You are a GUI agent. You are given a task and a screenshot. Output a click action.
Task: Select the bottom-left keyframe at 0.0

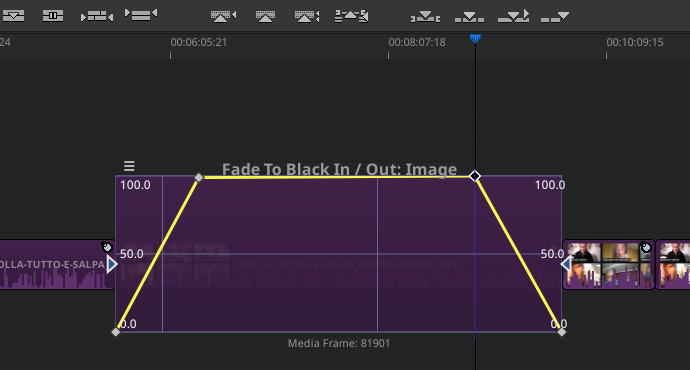click(x=116, y=332)
